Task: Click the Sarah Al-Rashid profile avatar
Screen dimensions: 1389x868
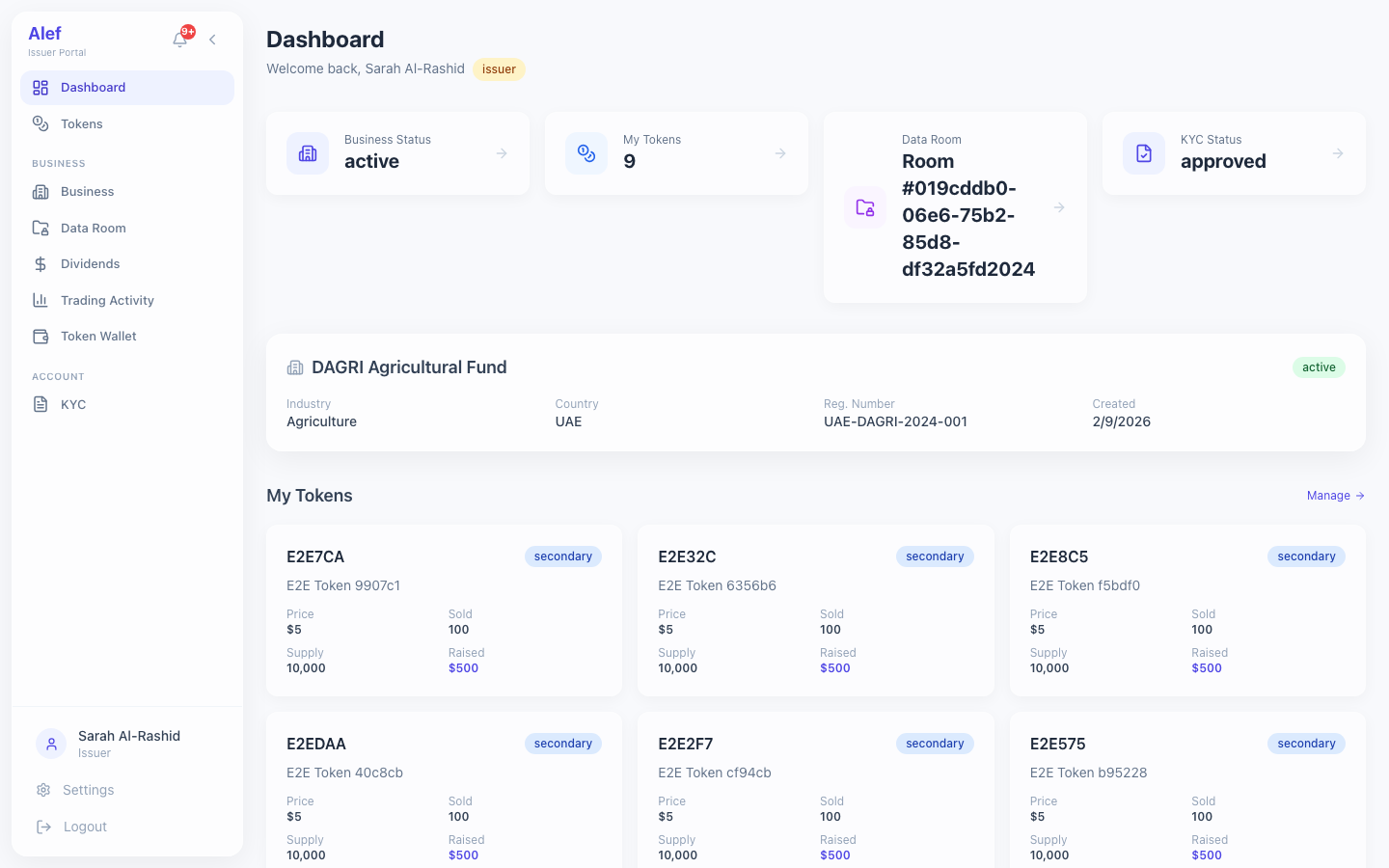Action: click(51, 744)
